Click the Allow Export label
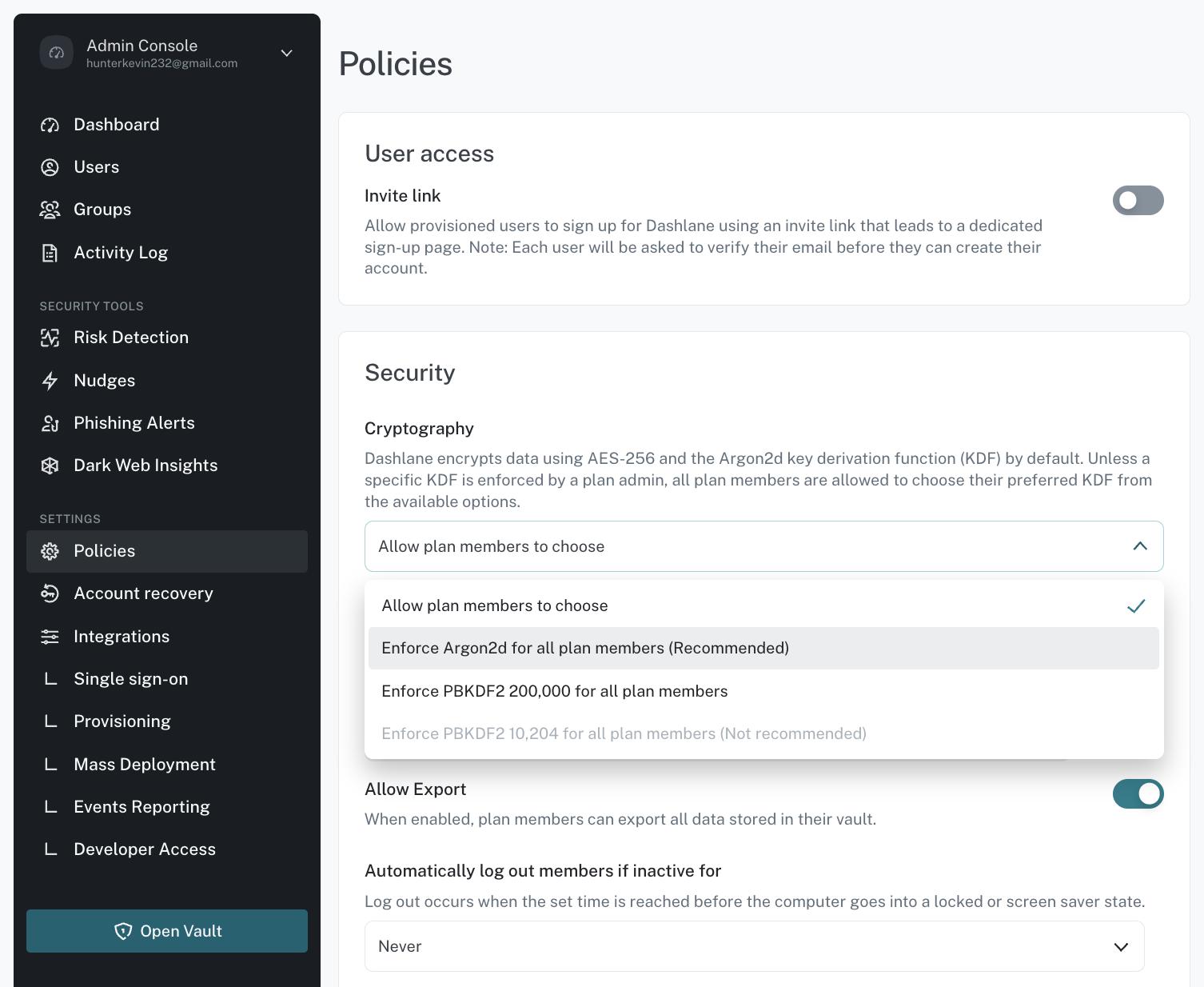The height and width of the screenshot is (987, 1204). coord(415,789)
